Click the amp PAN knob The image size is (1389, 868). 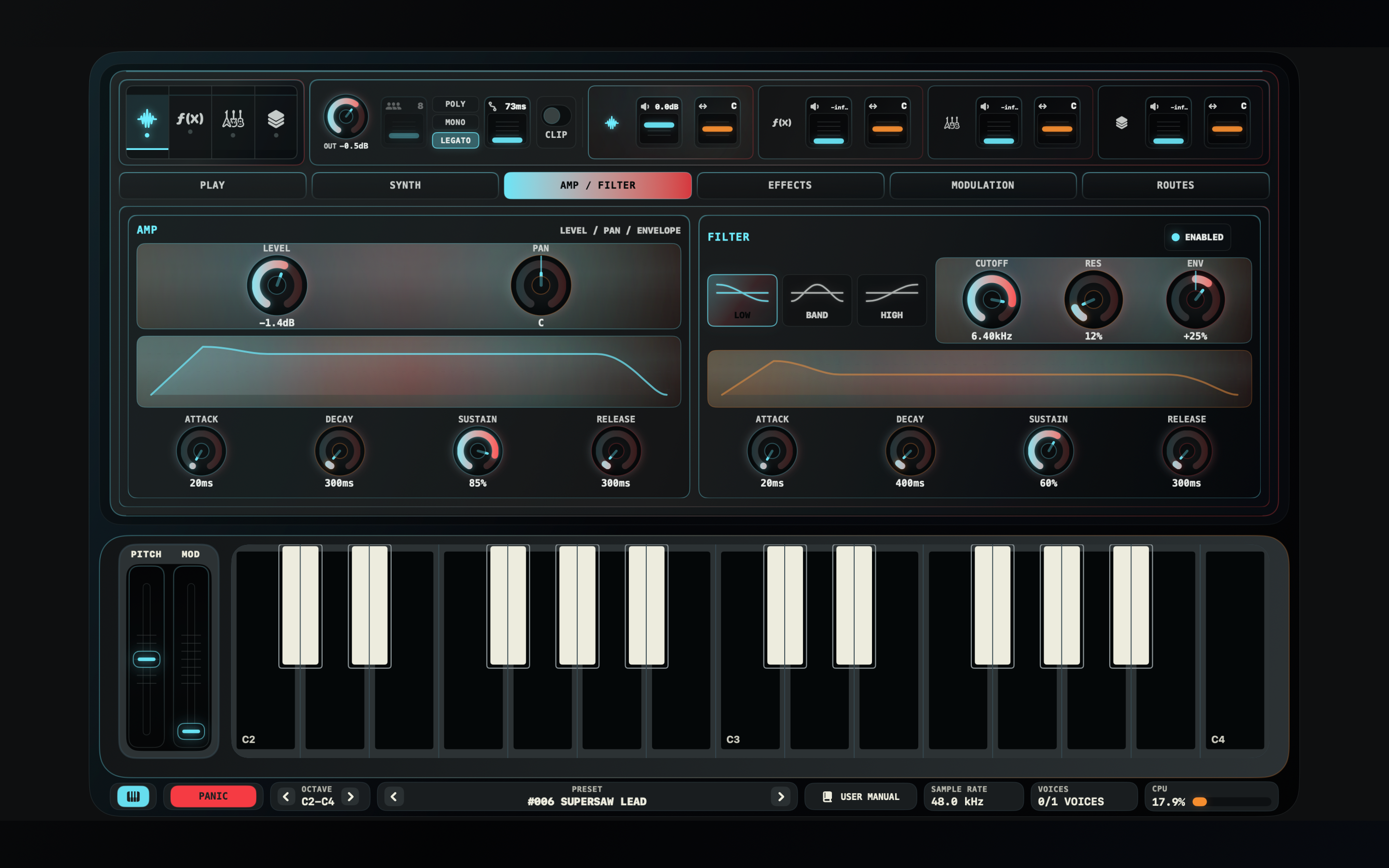[541, 285]
